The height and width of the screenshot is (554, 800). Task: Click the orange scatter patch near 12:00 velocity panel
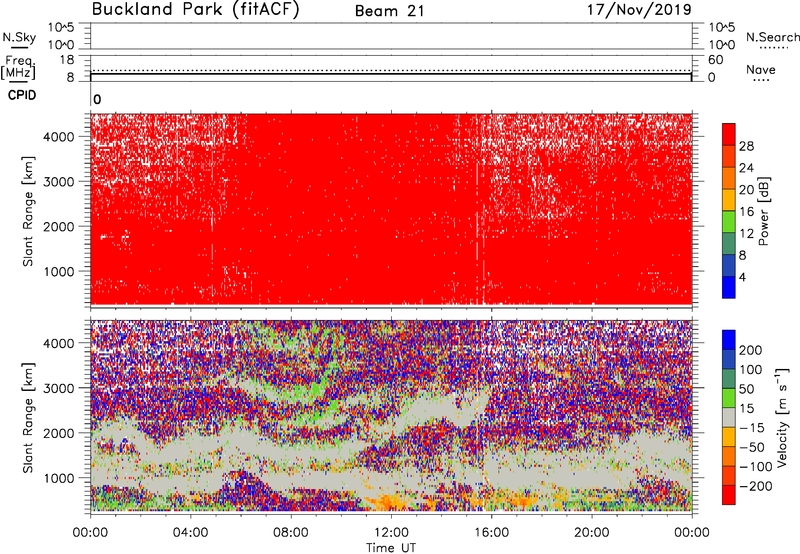(386, 503)
